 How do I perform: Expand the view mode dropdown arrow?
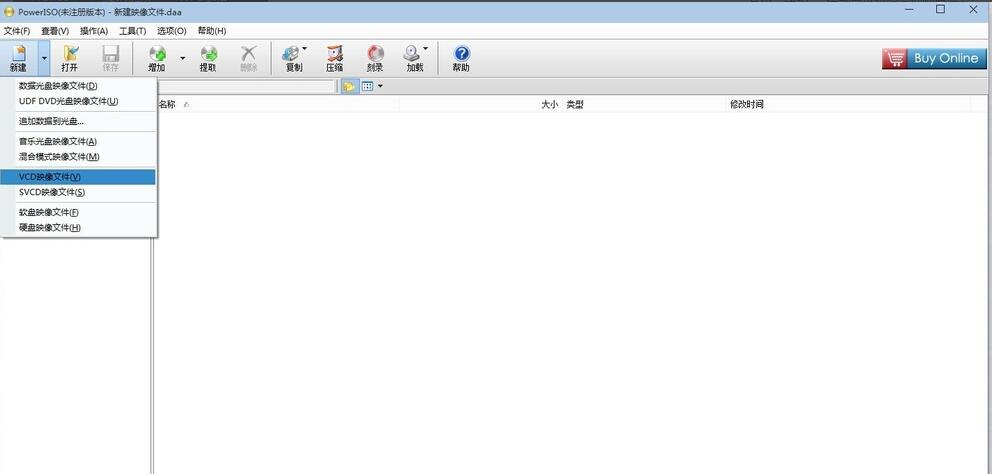[380, 87]
